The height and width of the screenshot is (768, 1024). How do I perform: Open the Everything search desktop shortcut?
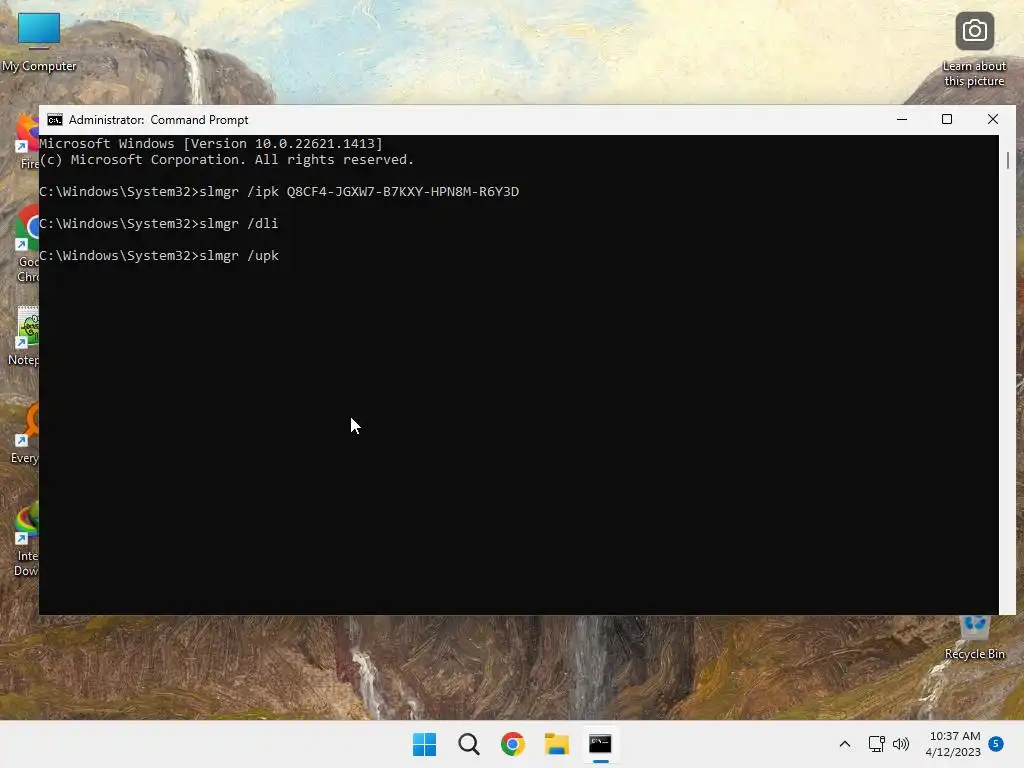(26, 434)
